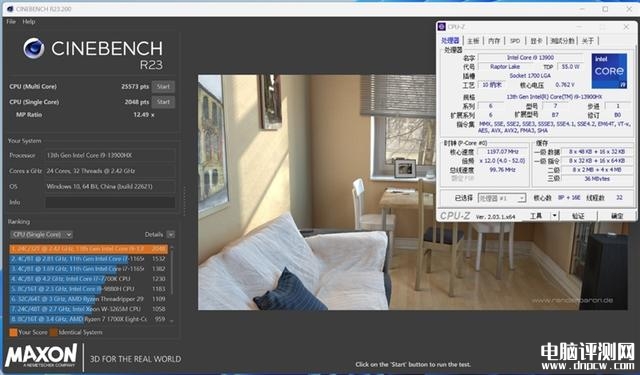This screenshot has height=375, width=640.
Task: Select ranking row 2 with score 1532
Action: (x=89, y=259)
